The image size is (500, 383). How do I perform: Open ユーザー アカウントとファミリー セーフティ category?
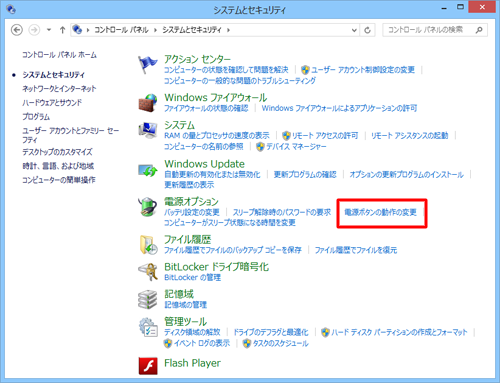(x=70, y=135)
